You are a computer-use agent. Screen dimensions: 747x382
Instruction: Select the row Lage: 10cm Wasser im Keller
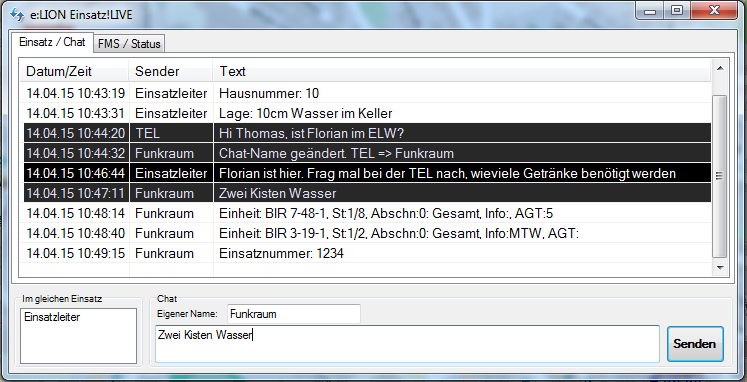tap(367, 113)
